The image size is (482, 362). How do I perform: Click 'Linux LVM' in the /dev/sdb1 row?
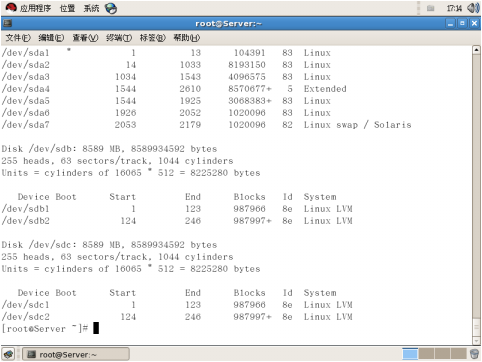coord(328,209)
